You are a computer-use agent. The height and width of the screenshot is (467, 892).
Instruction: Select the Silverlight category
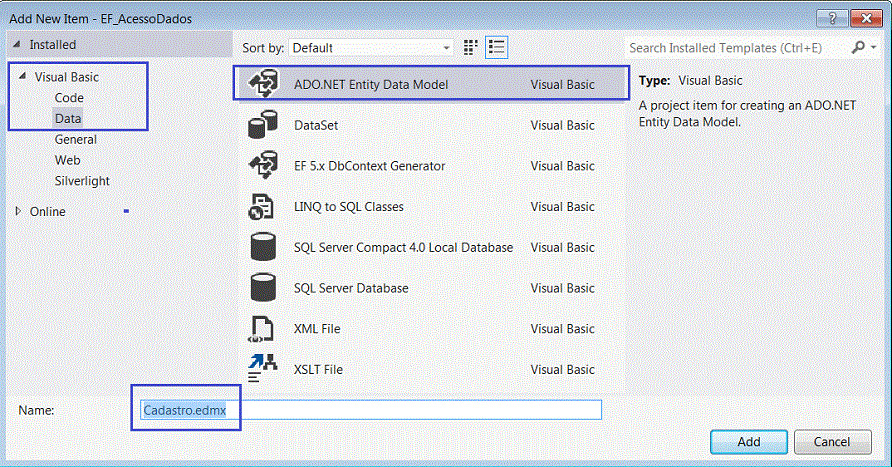(82, 181)
